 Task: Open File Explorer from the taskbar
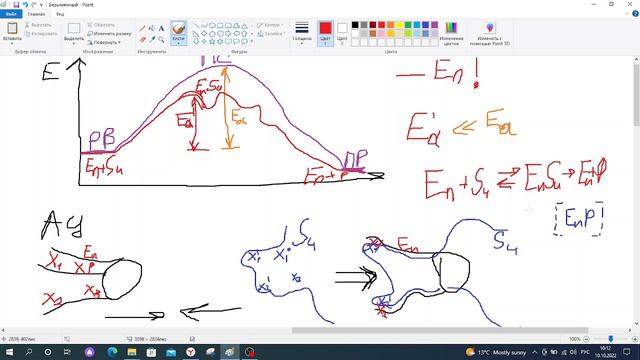point(131,352)
